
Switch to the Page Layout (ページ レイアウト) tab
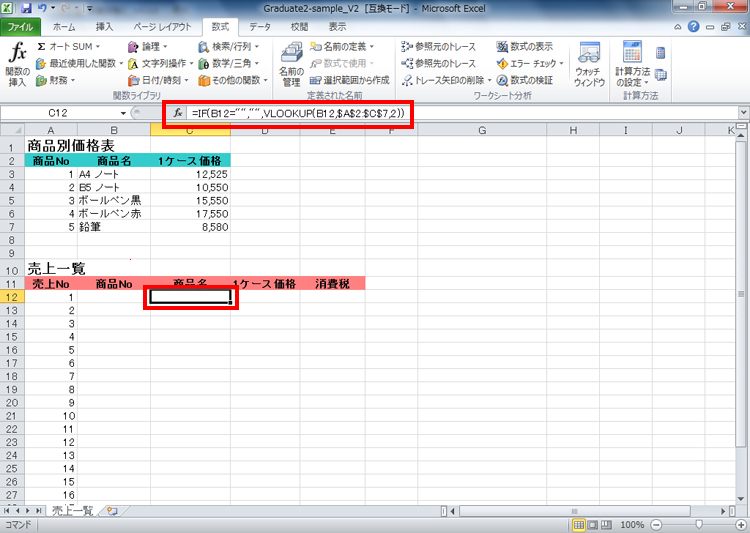click(162, 27)
